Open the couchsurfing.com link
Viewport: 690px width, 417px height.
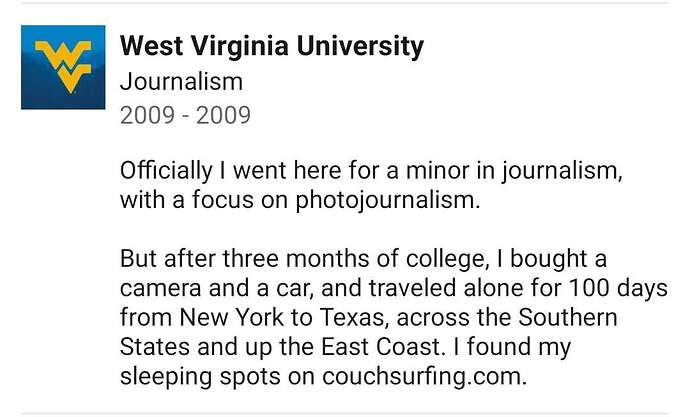pos(424,377)
